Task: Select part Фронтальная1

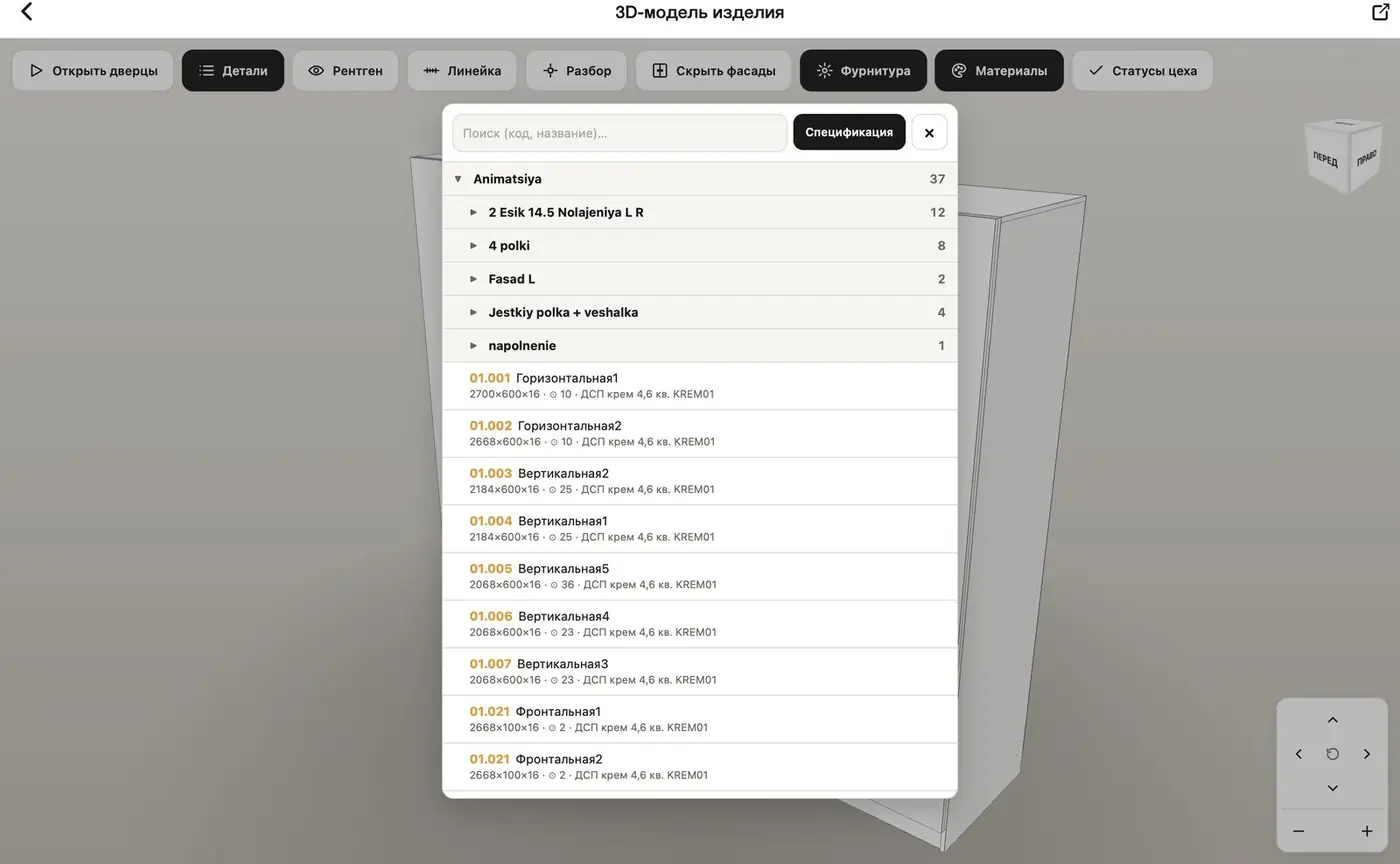Action: coord(700,719)
